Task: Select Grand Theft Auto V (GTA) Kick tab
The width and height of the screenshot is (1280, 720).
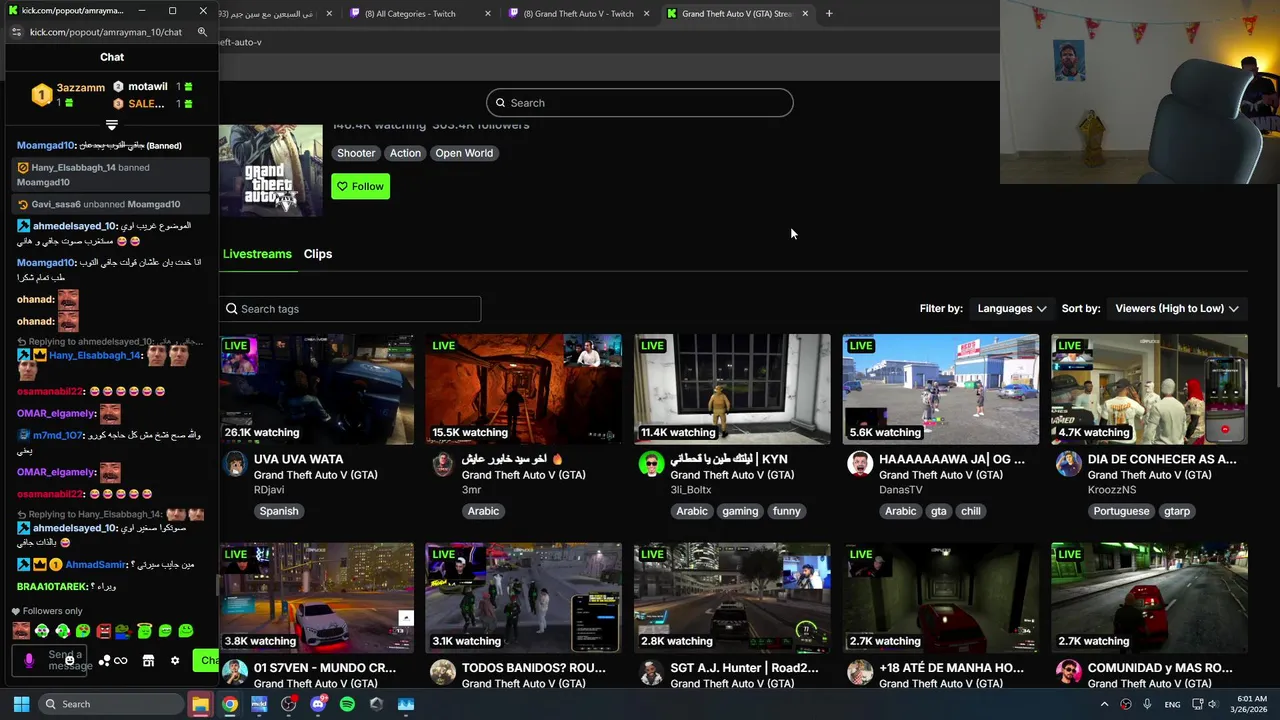Action: coord(738,14)
